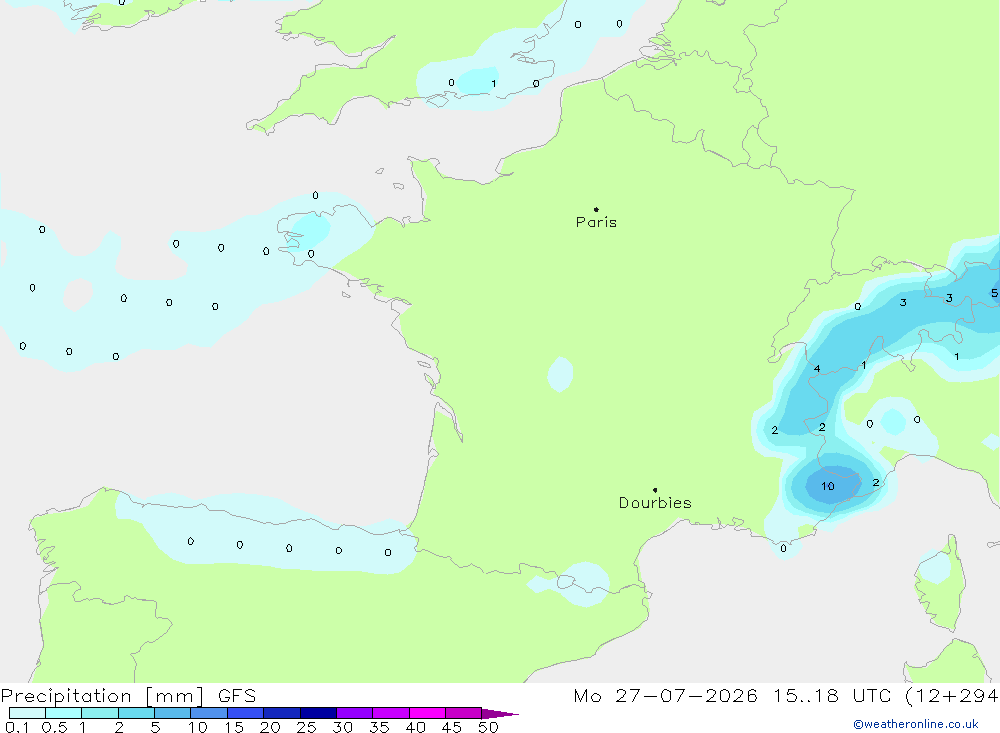Pick the legend swatch between 0.1 and 0.5

(x=27, y=713)
